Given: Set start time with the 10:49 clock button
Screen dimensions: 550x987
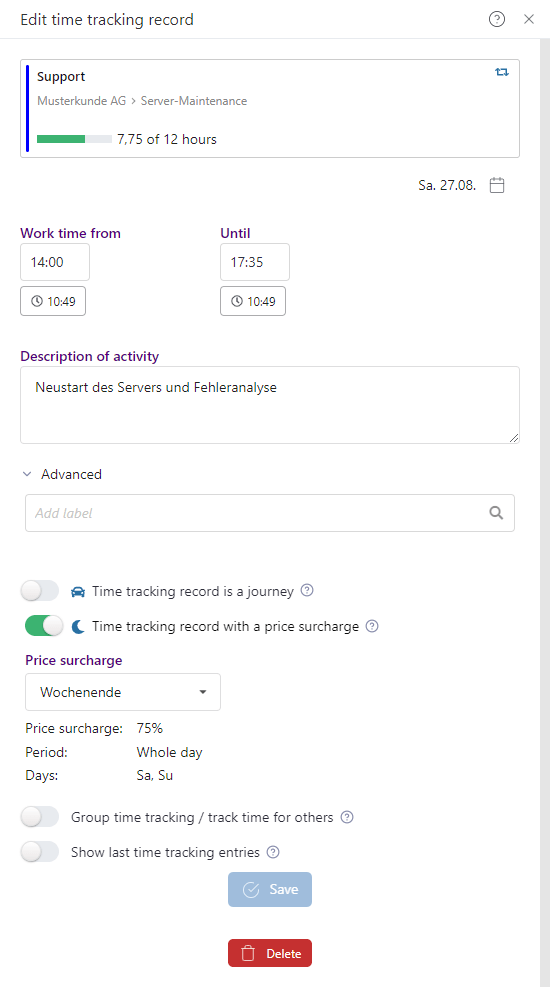Looking at the screenshot, I should [53, 301].
